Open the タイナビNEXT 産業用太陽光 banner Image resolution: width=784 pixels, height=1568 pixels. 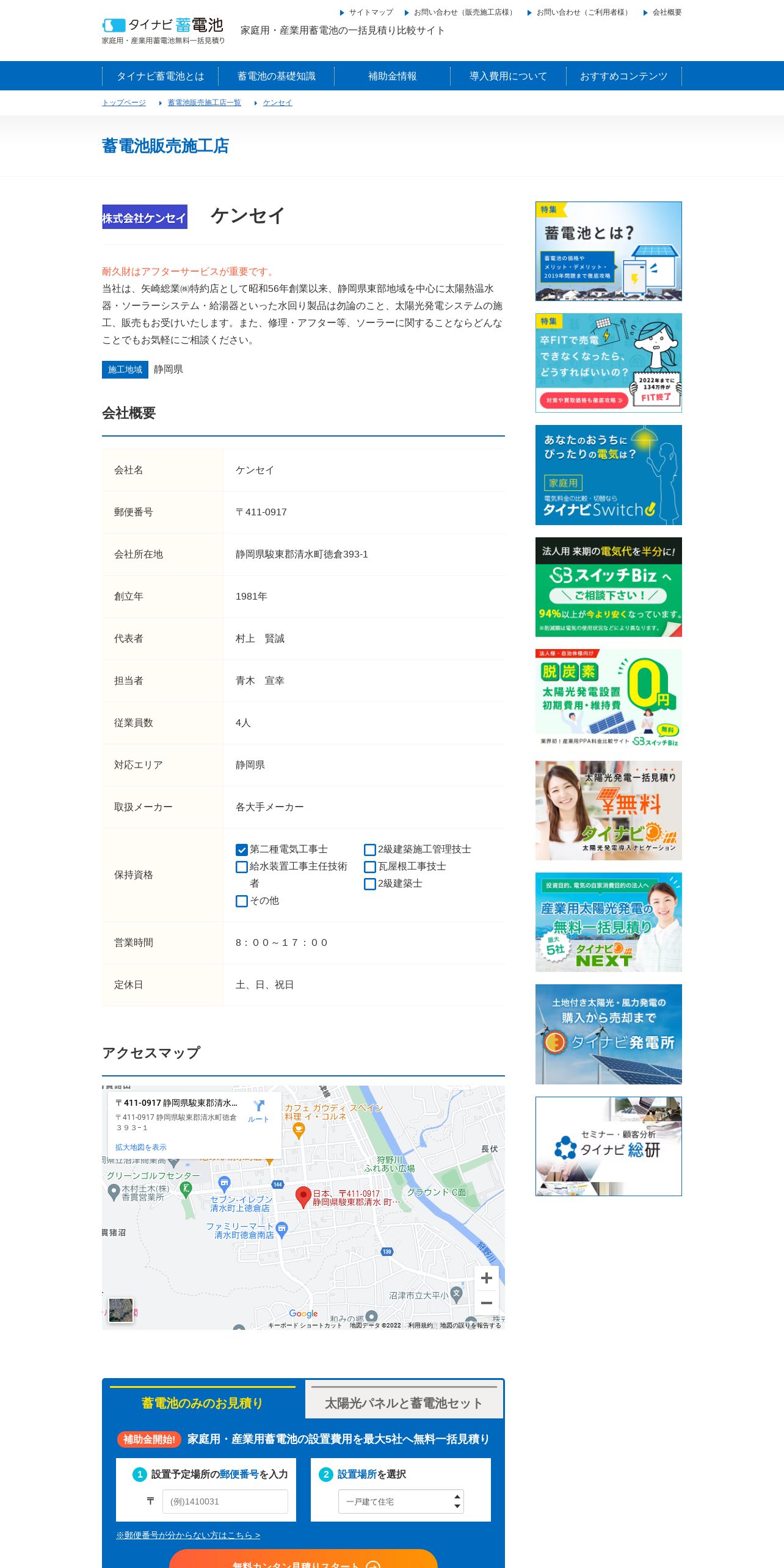(609, 922)
